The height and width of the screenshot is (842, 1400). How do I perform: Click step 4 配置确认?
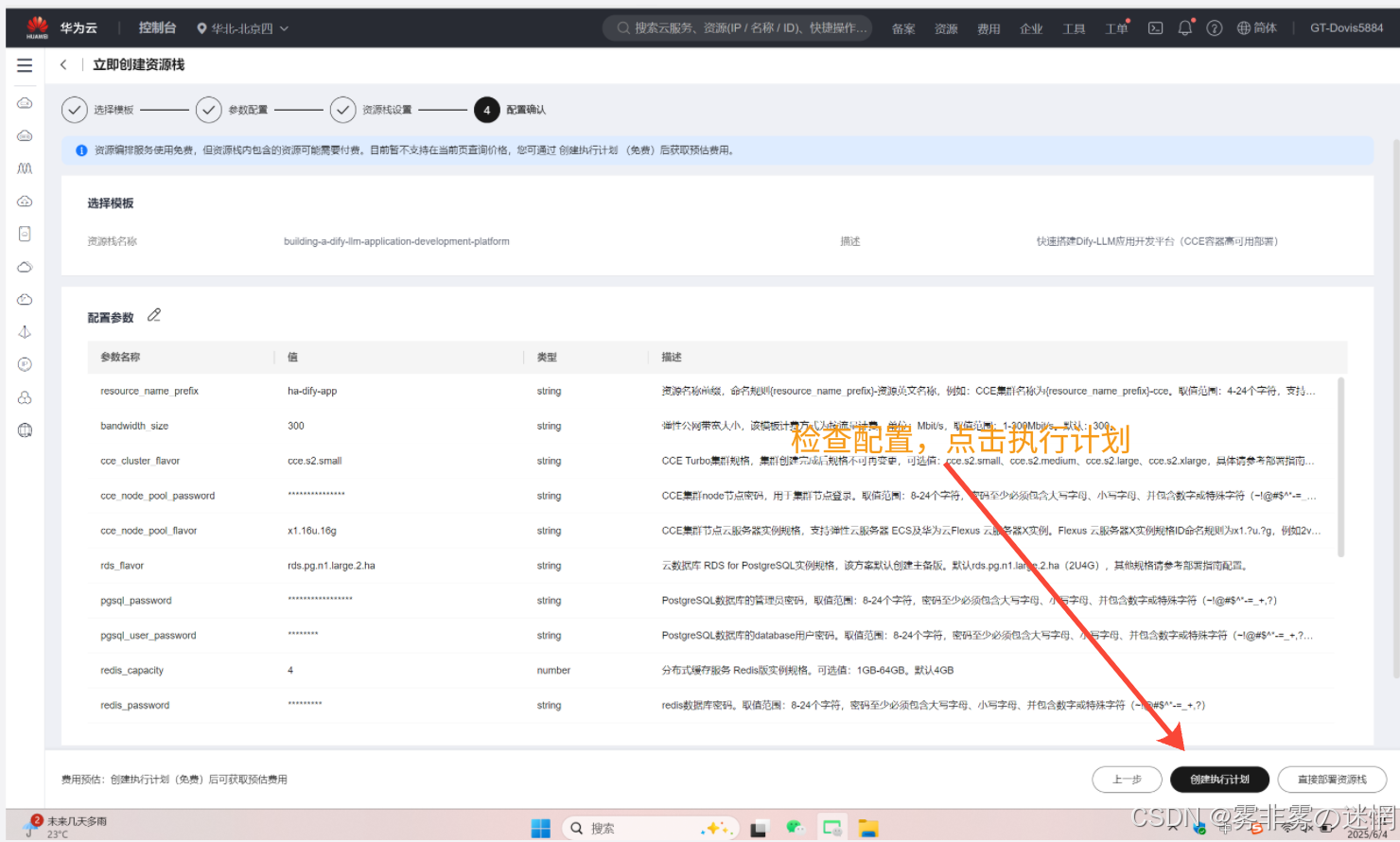pyautogui.click(x=510, y=110)
